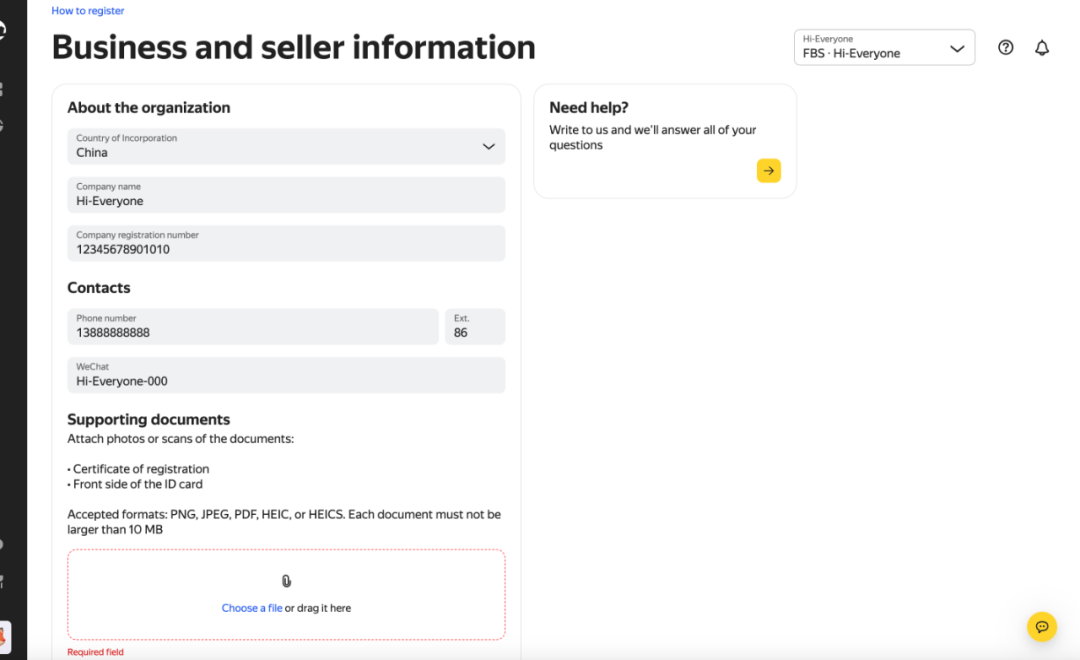Open the FBS · Hi-Everyone store selector
The width and height of the screenshot is (1080, 660).
click(x=884, y=47)
